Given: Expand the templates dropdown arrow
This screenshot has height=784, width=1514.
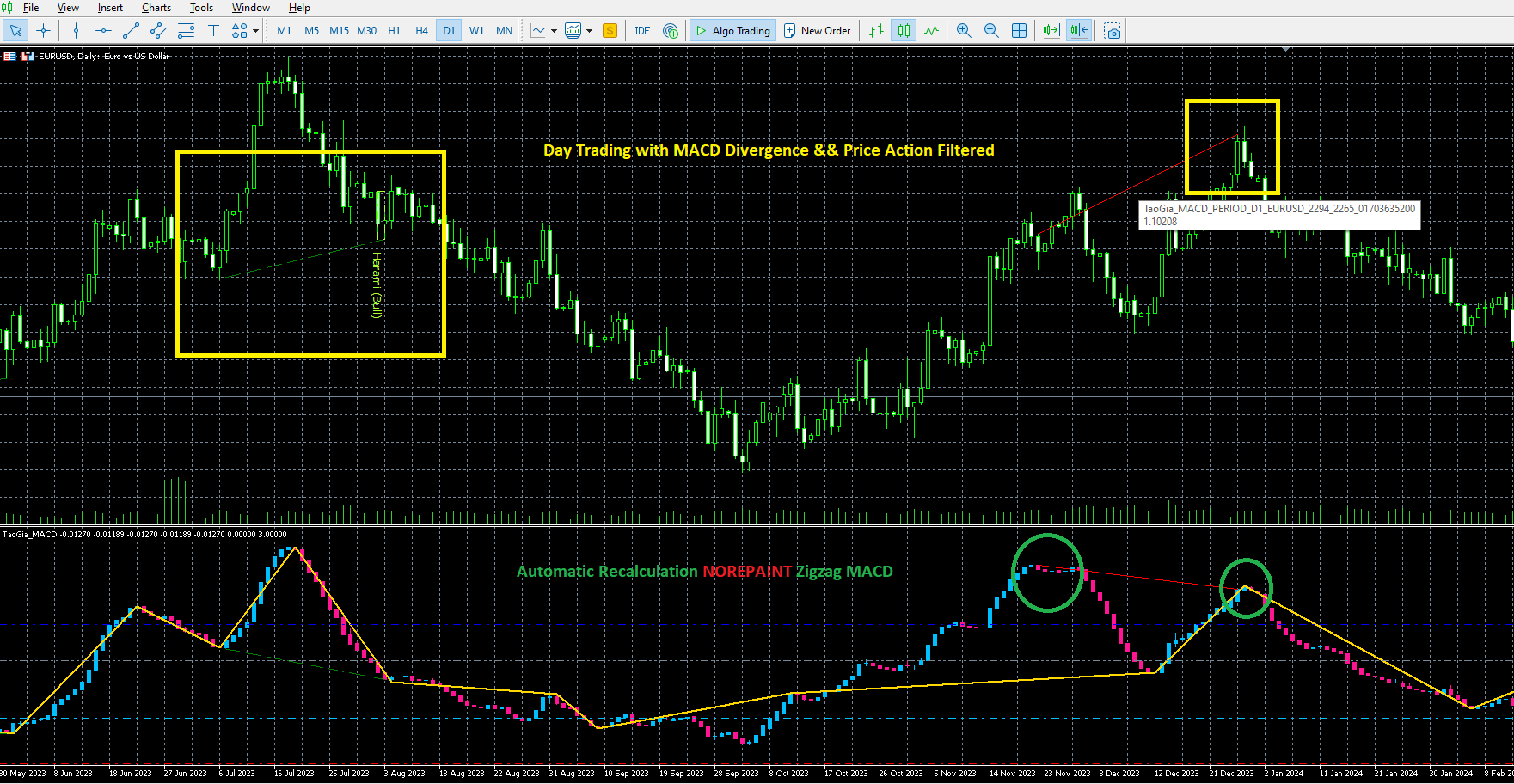Looking at the screenshot, I should tap(589, 31).
